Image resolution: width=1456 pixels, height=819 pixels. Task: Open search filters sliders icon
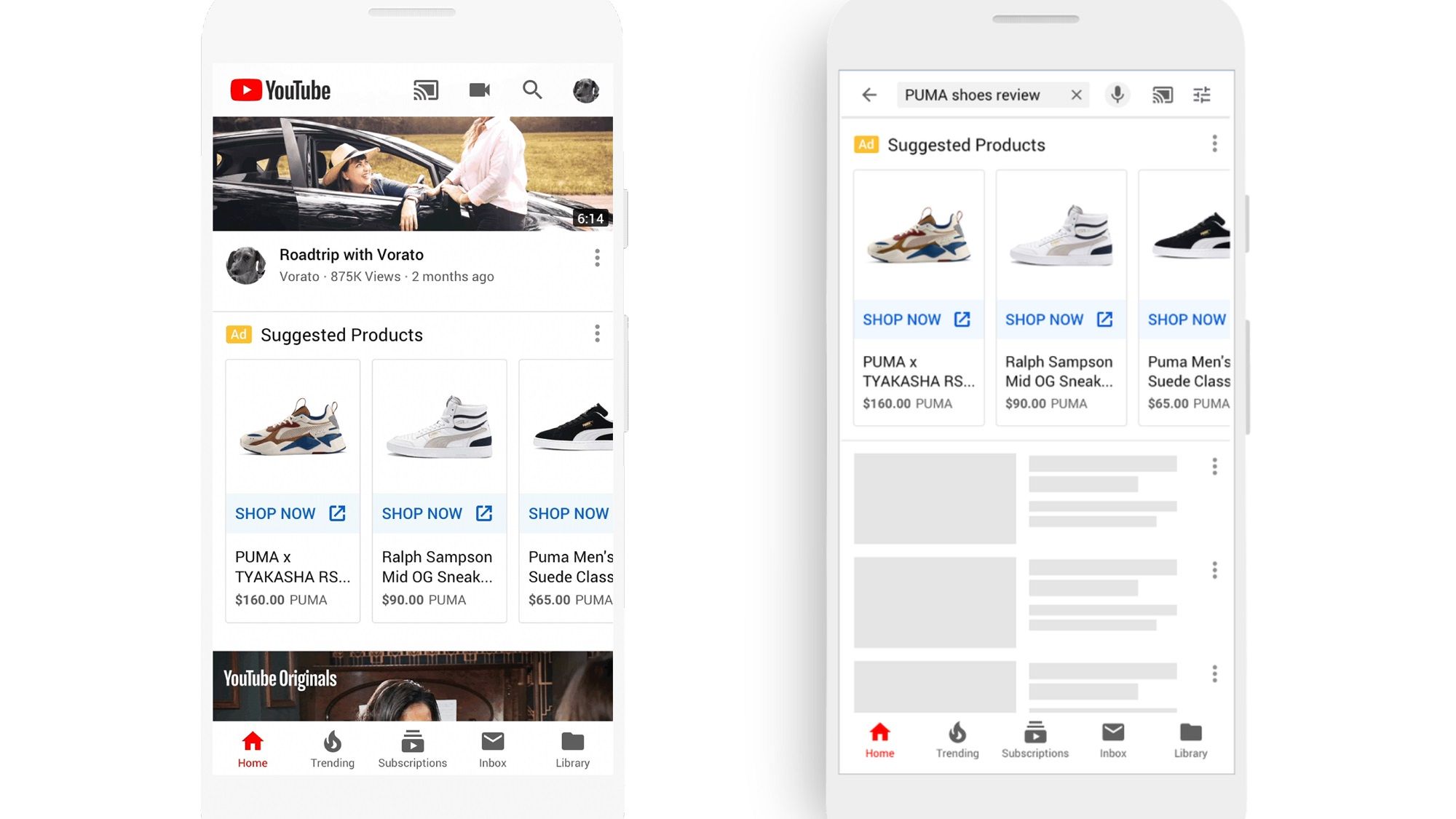[x=1202, y=95]
